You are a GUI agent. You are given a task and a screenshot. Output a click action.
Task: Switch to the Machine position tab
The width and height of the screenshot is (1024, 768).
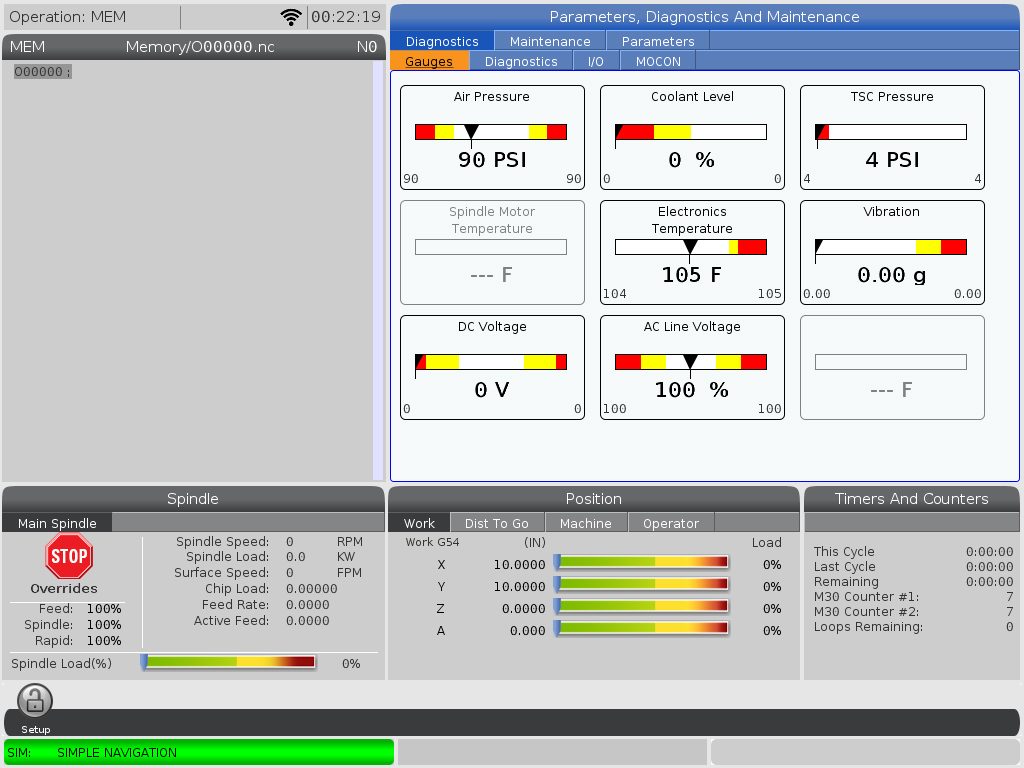pos(585,523)
